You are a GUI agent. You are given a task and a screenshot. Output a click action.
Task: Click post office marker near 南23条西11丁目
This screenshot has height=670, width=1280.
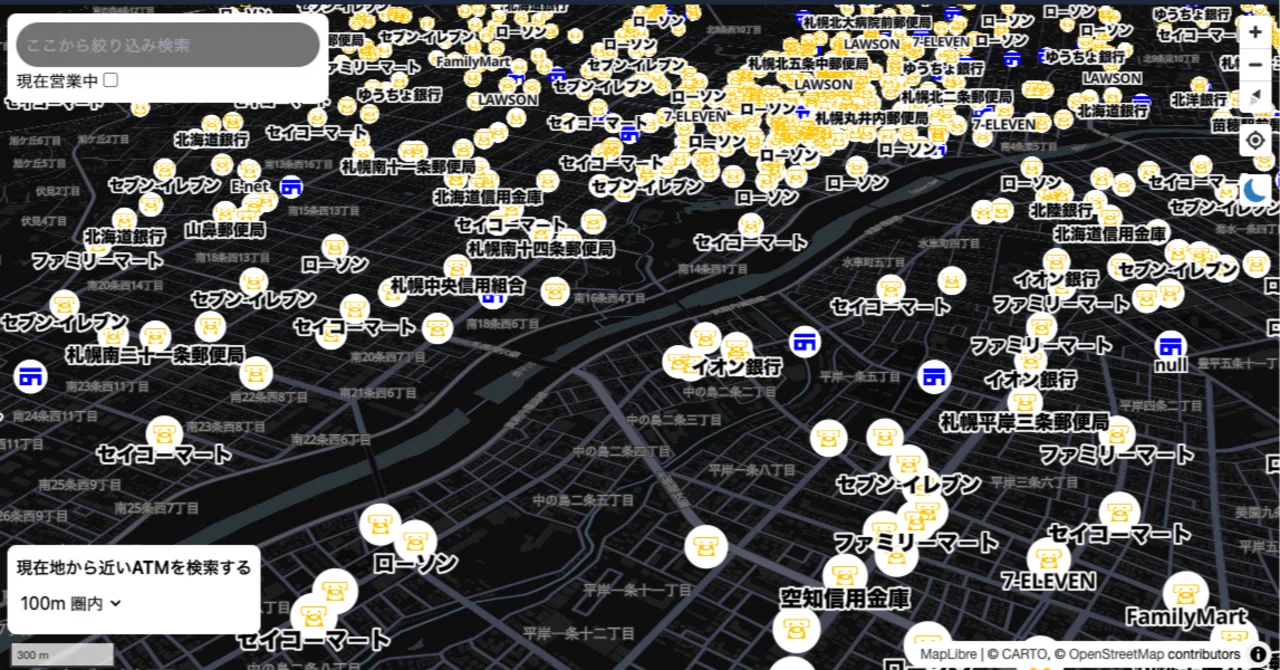(x=31, y=376)
